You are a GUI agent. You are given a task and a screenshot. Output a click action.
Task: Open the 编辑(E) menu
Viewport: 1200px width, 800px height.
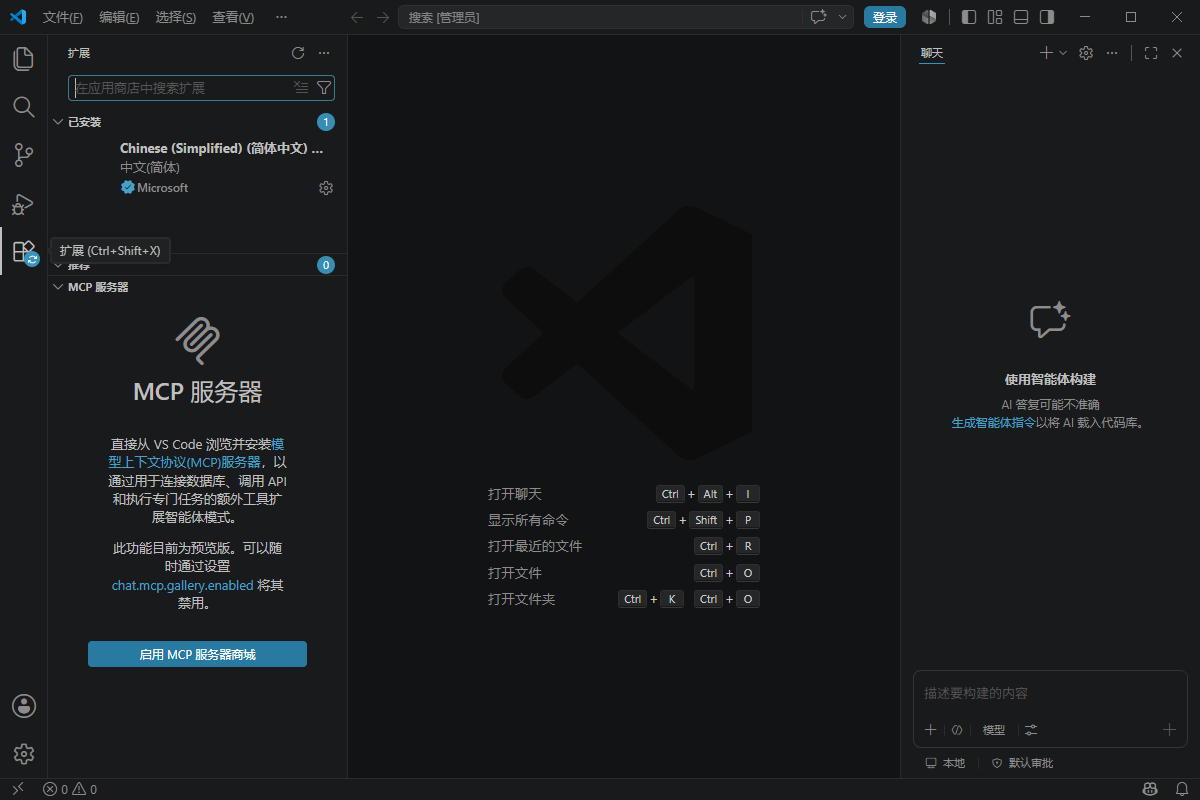(120, 17)
